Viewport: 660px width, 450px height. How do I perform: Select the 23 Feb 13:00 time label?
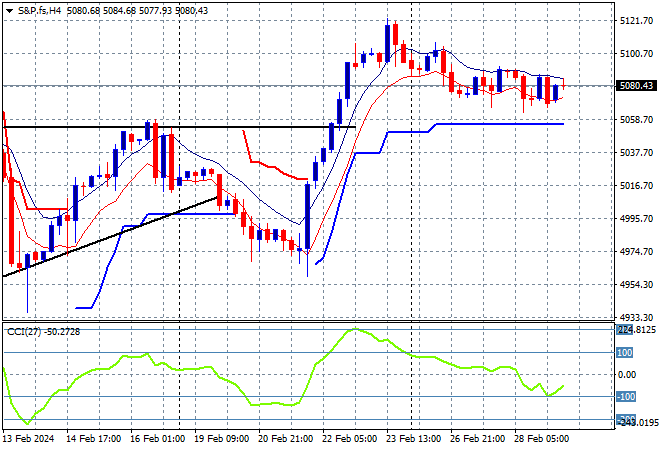414,438
